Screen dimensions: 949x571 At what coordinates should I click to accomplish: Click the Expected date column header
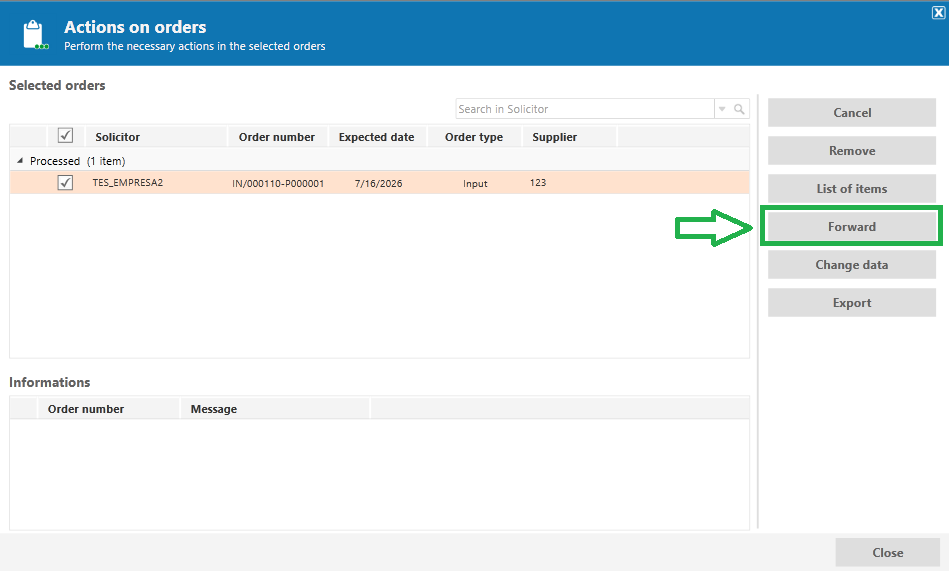point(377,137)
